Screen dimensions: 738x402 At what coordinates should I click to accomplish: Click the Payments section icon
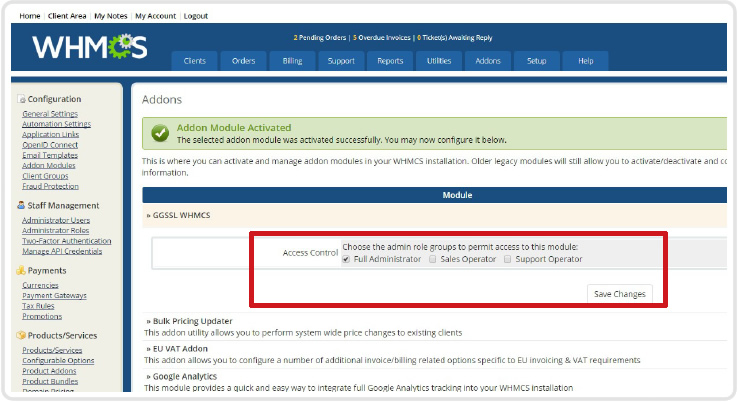coord(21,270)
